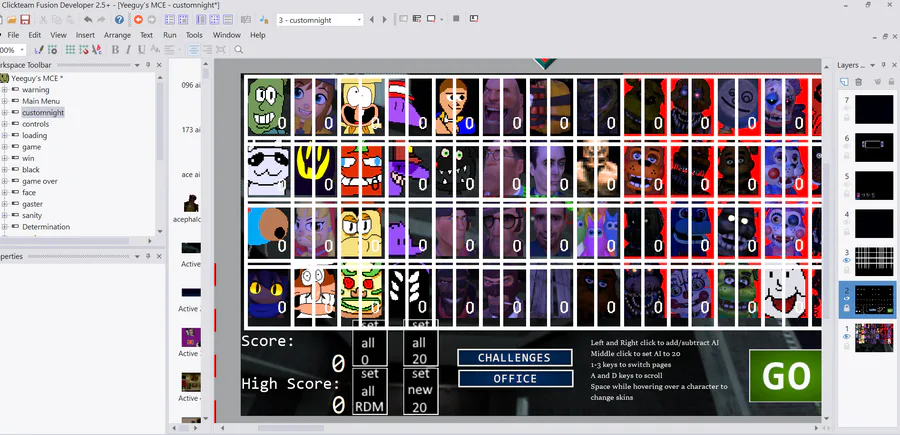The width and height of the screenshot is (900, 435).
Task: Click the Run Project icon
Action: point(404,19)
